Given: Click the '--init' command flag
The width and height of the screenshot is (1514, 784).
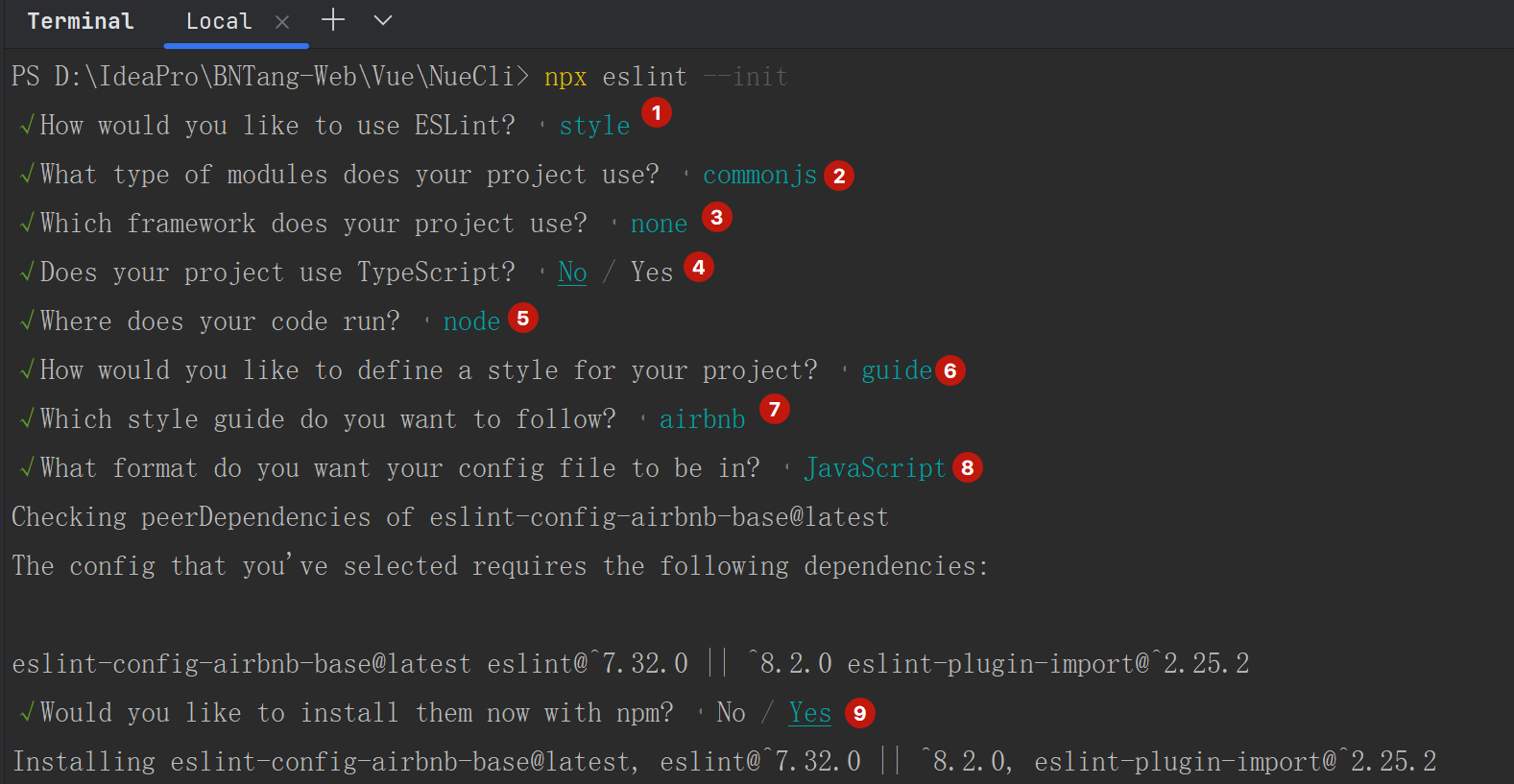Looking at the screenshot, I should pos(746,77).
